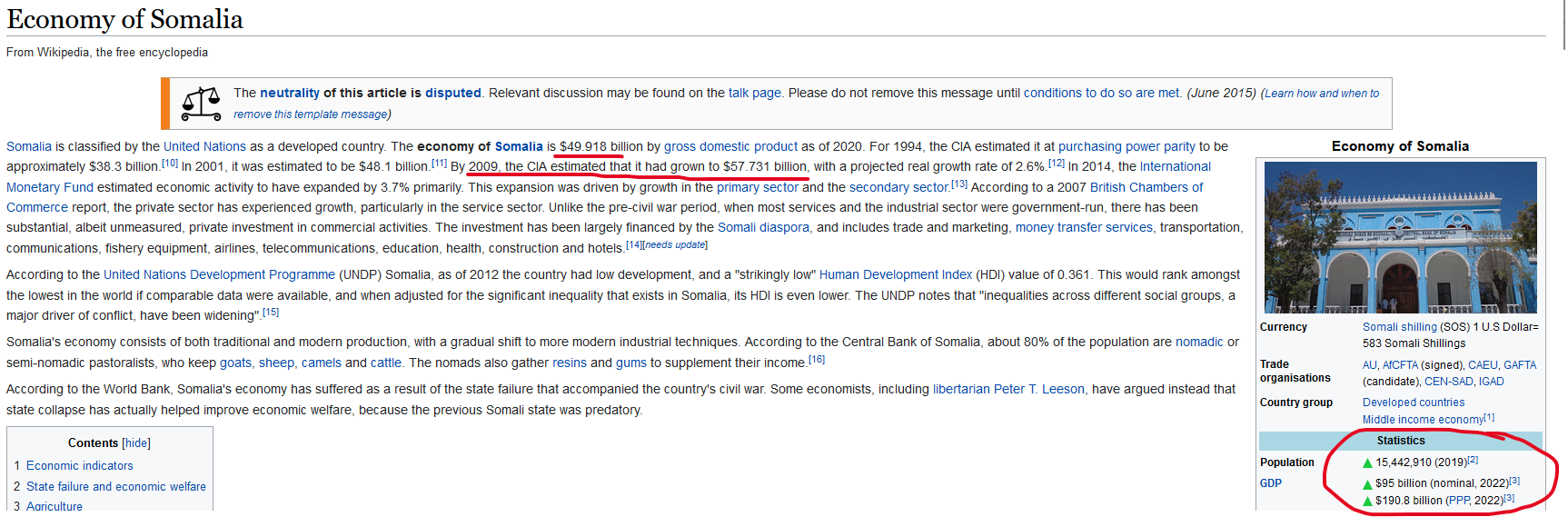1568x517 pixels.
Task: Click reference [2] after population figure
Action: point(1472,460)
